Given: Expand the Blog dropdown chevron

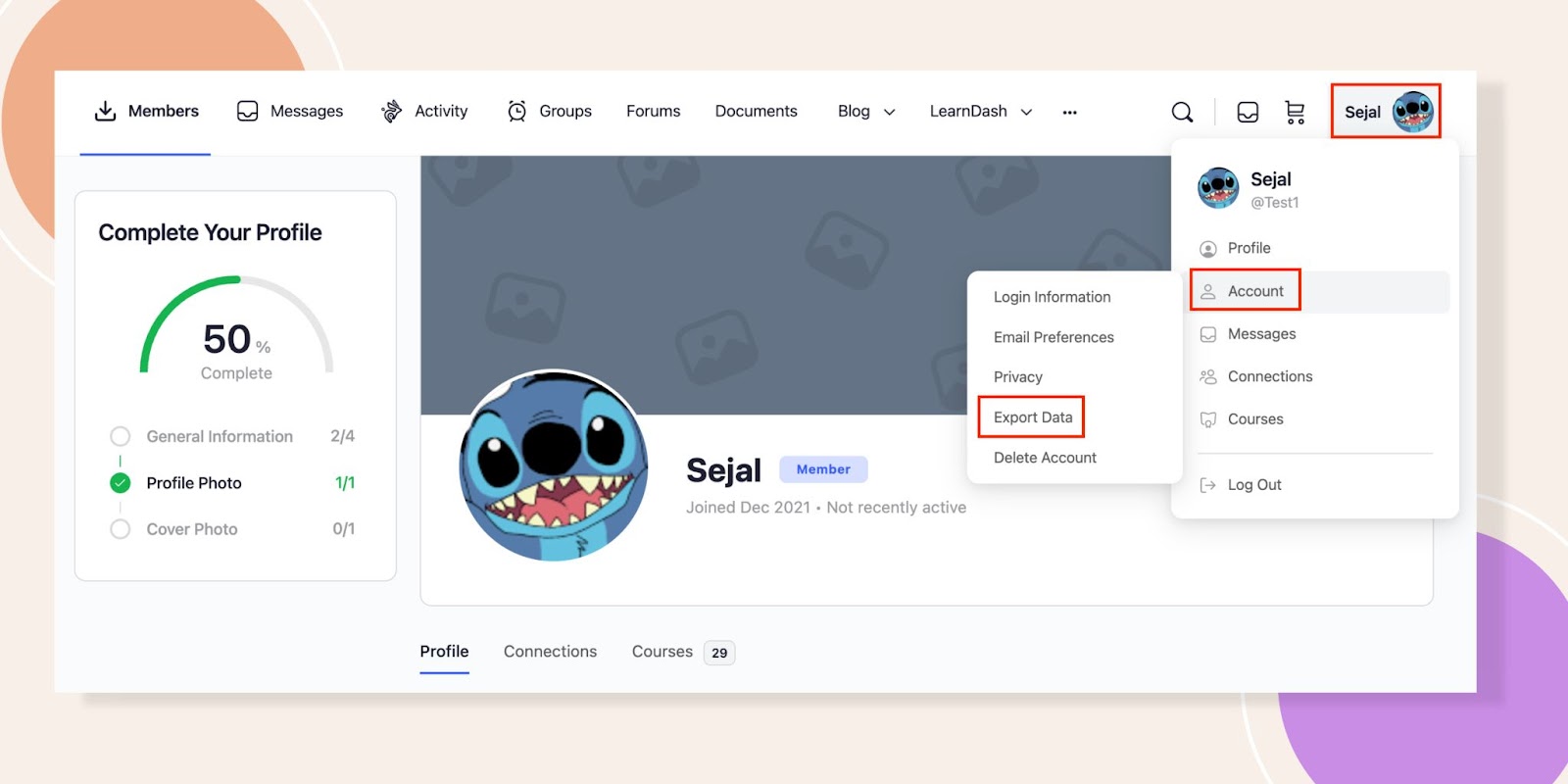Looking at the screenshot, I should (890, 112).
